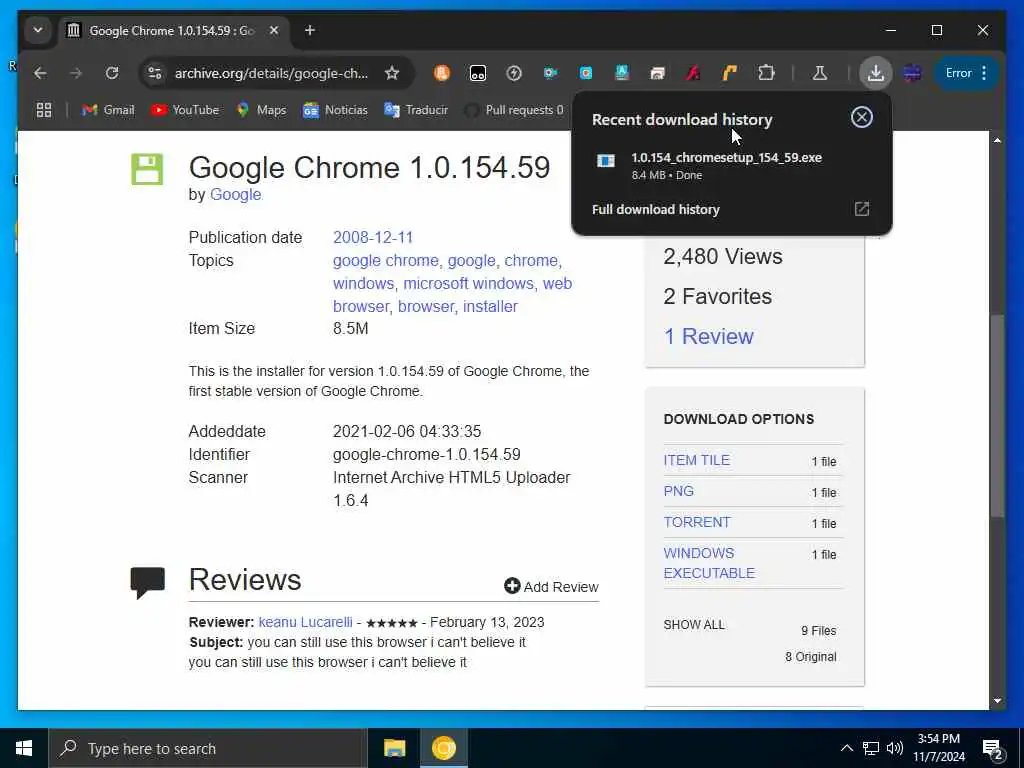Click the scrollbar up arrow

coord(997,140)
